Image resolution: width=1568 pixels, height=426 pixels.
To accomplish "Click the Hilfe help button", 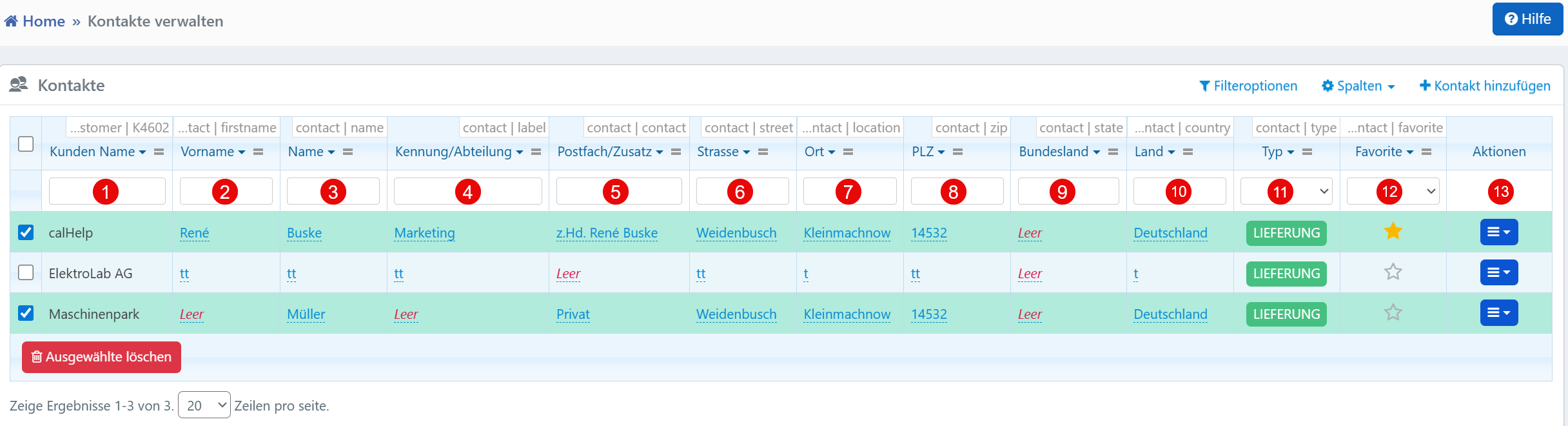I will point(1527,19).
